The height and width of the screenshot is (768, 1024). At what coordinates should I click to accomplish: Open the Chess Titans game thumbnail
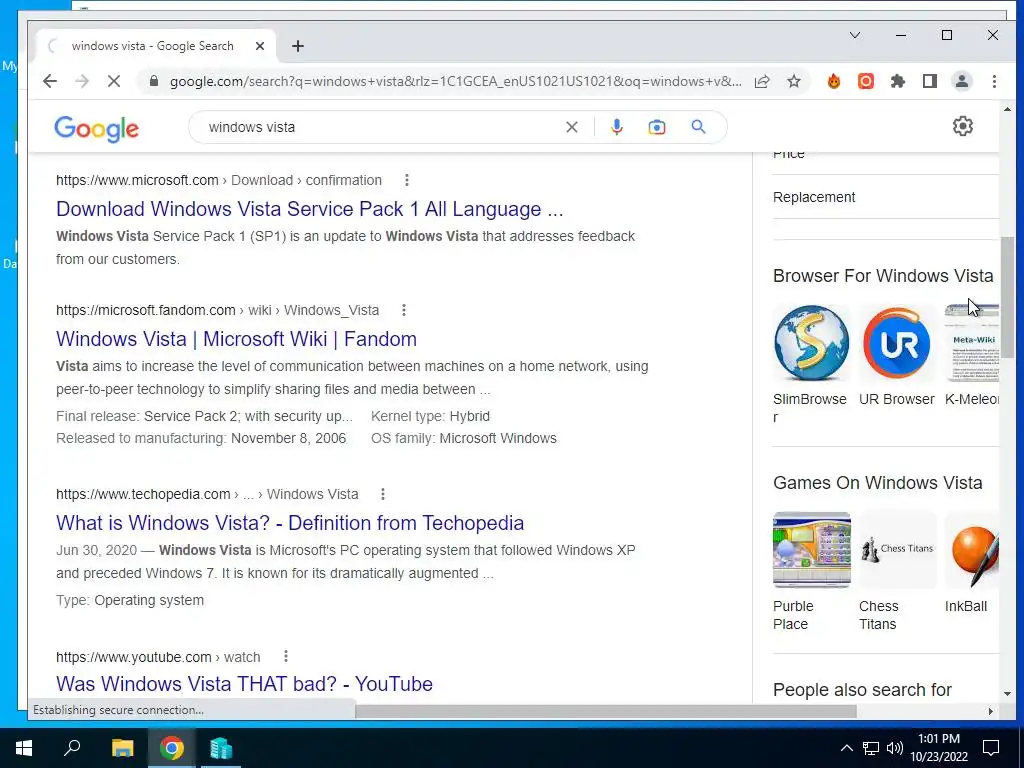click(897, 550)
